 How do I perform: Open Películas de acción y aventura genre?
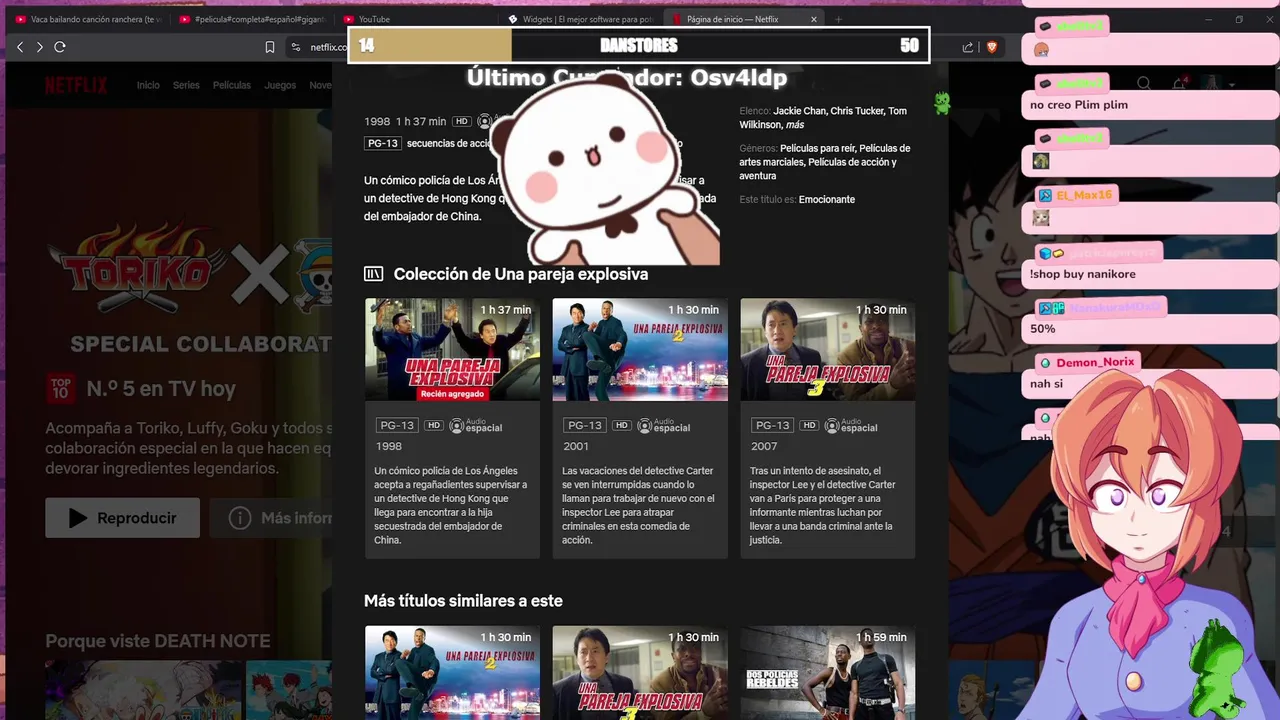[x=823, y=169]
